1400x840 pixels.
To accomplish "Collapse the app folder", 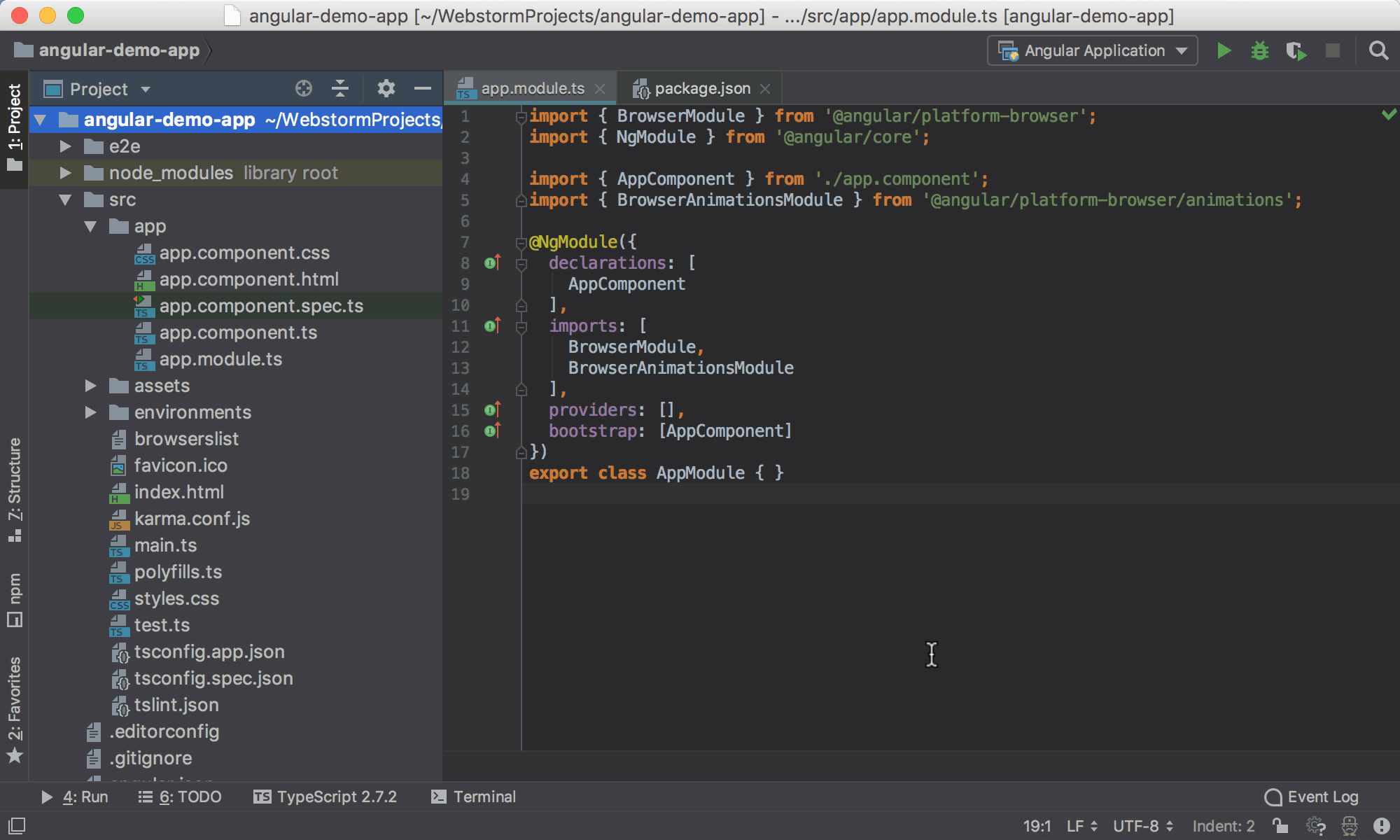I will coord(91,226).
